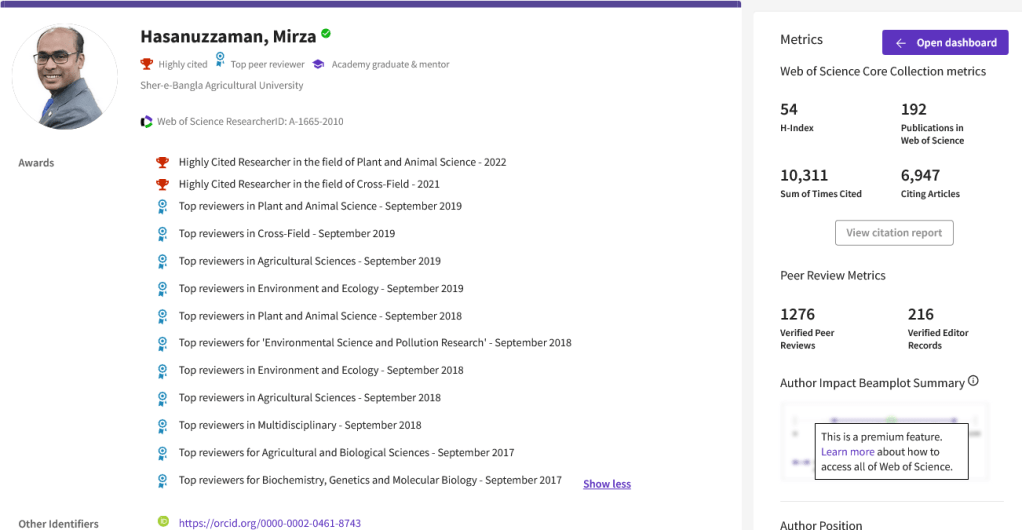Click the green verified checkmark beside the name
The image size is (1022, 530).
(x=326, y=35)
